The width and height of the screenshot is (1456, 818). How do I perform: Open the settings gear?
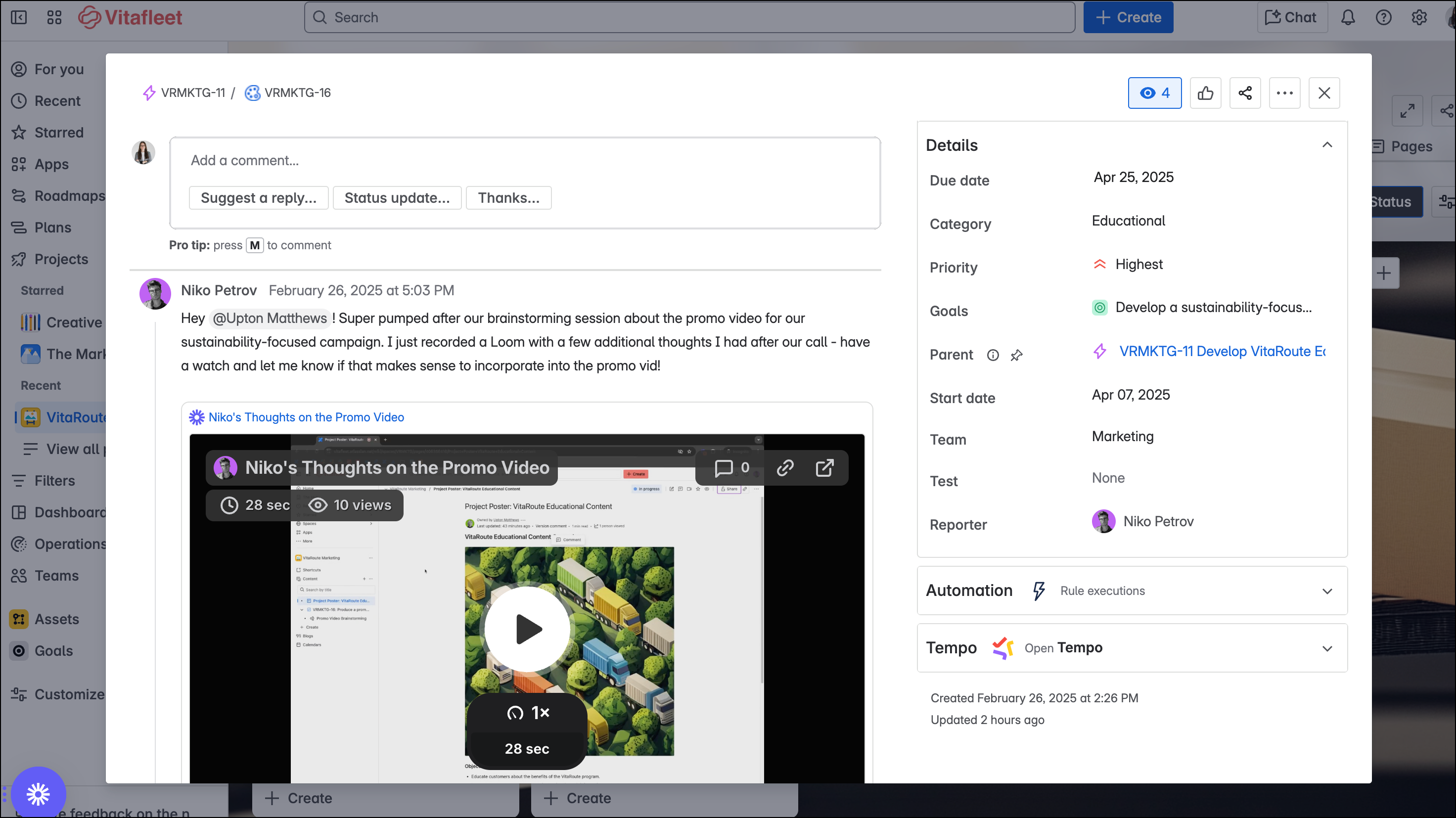(x=1419, y=17)
